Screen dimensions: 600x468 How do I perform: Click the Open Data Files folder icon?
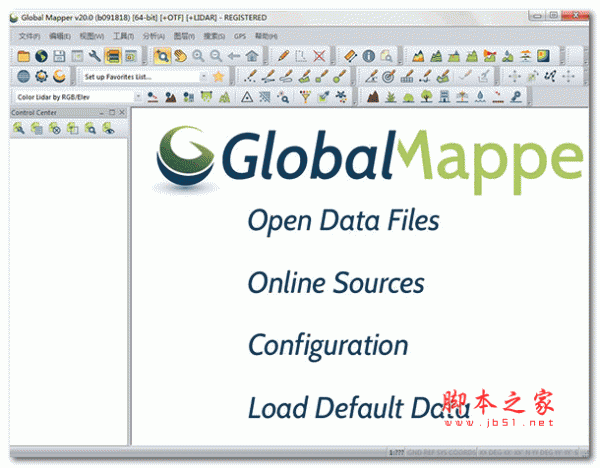[23, 56]
